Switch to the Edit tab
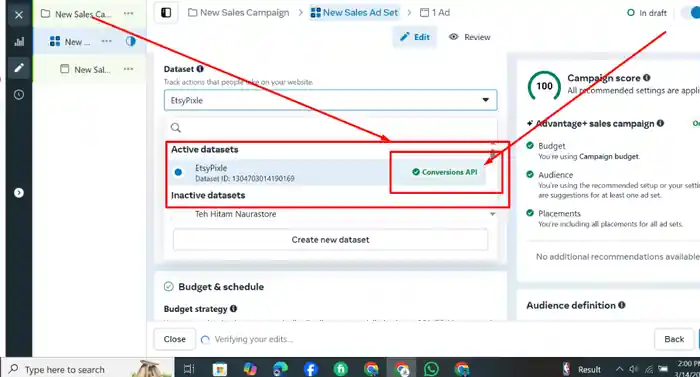This screenshot has height=377, width=700. tap(415, 37)
